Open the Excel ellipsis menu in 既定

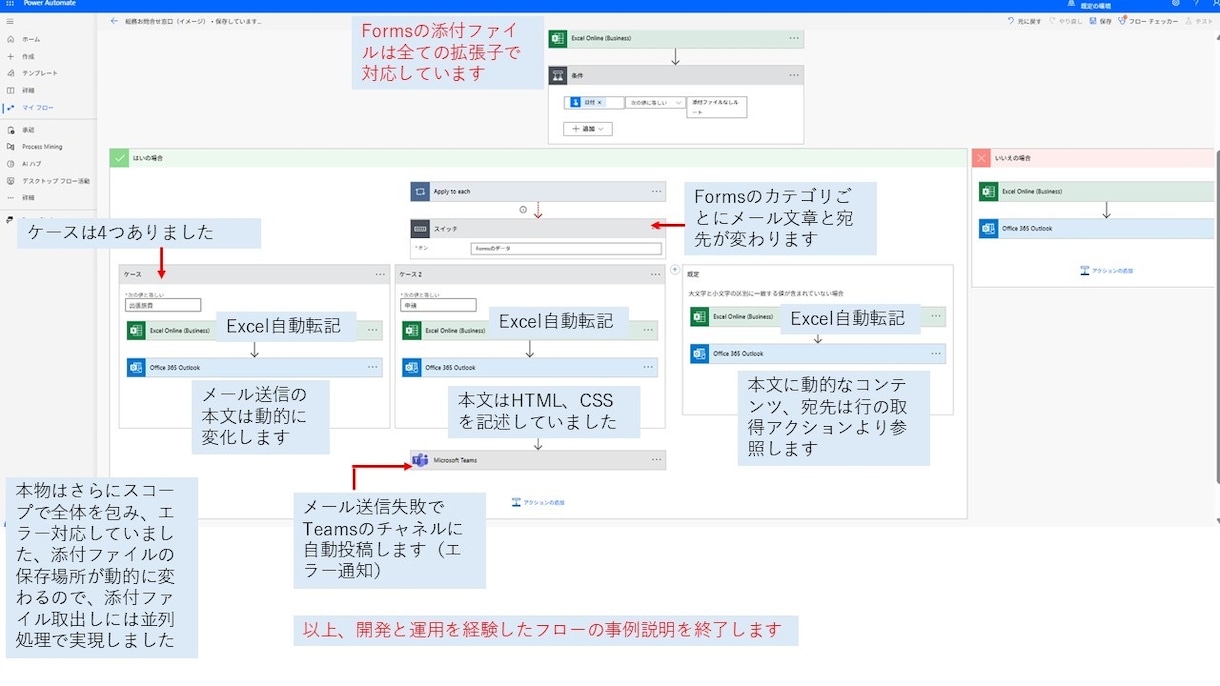[936, 316]
